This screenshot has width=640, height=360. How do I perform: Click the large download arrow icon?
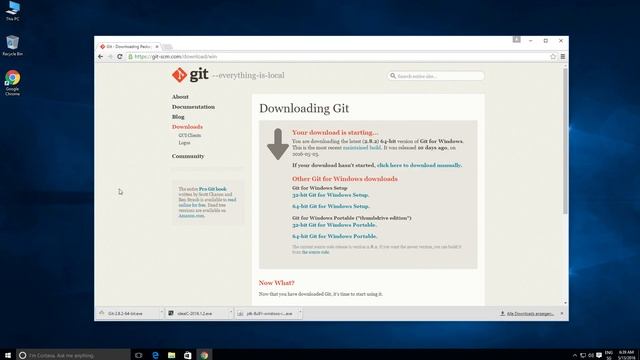pos(278,144)
